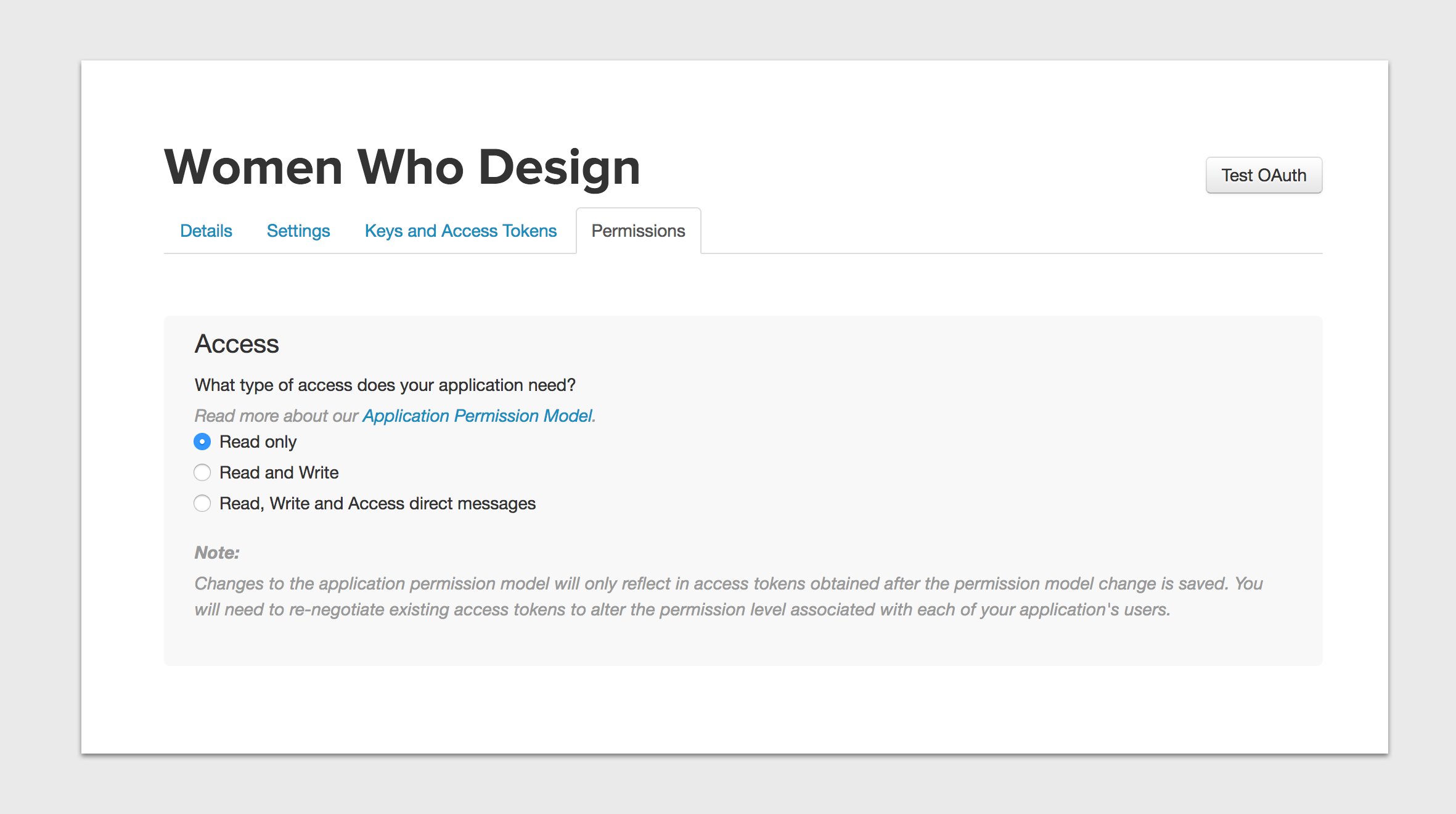Select the Read only radio button
The height and width of the screenshot is (814, 1456).
202,442
